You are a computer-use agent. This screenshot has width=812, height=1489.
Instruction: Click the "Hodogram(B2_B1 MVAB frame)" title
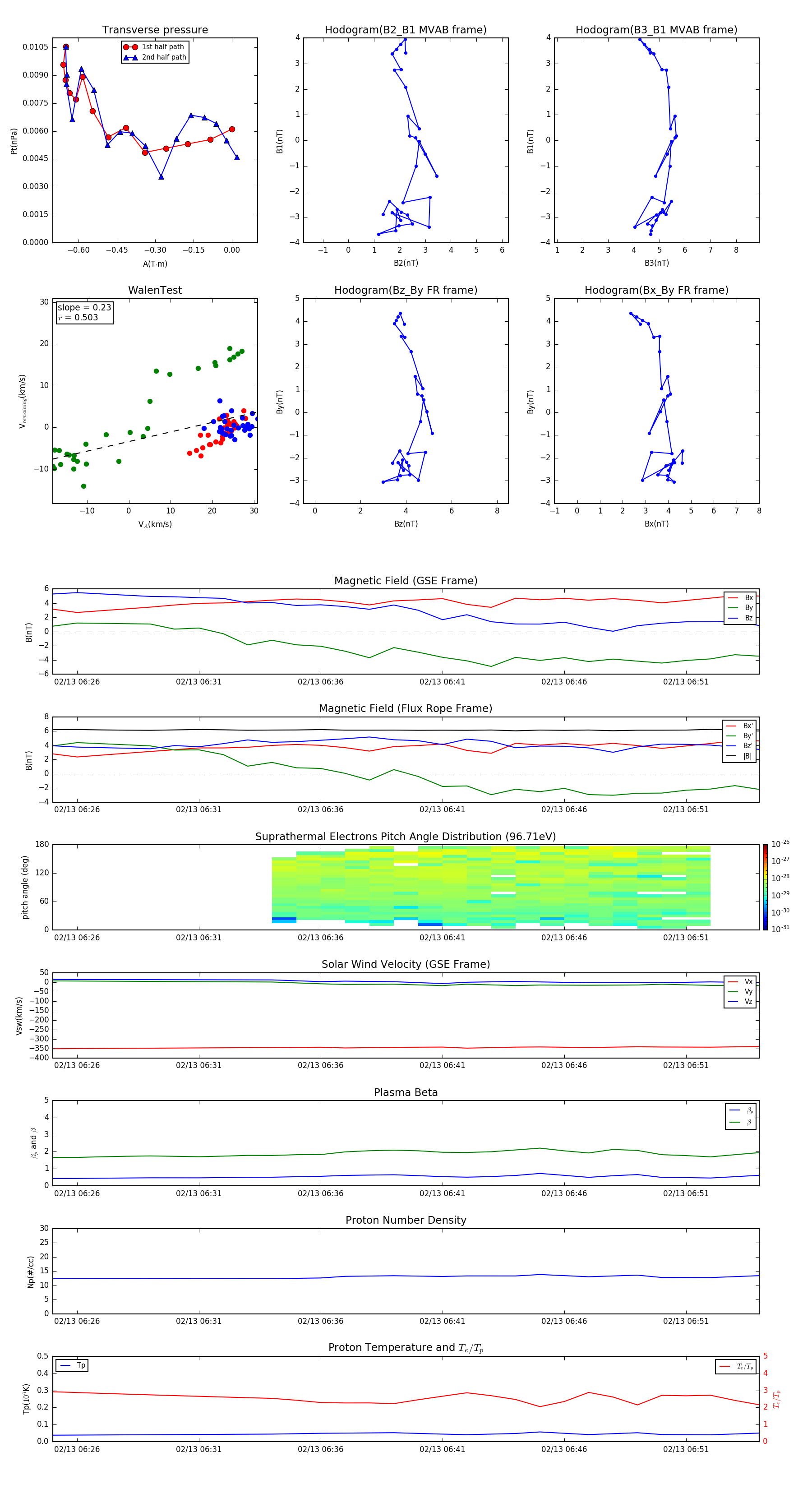pyautogui.click(x=405, y=30)
